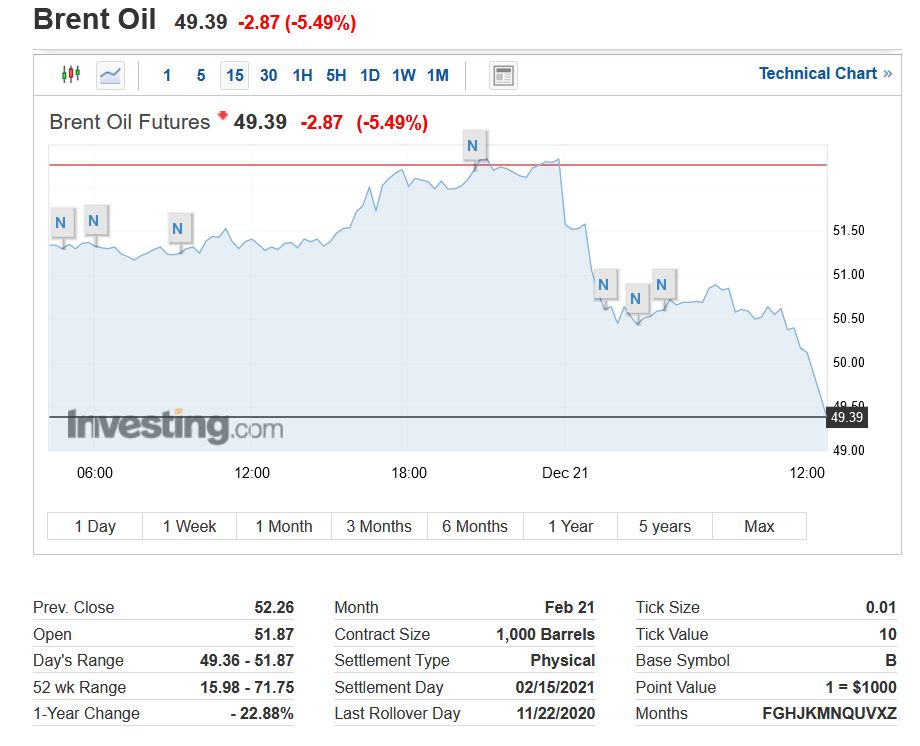Set interval to 1H

[x=303, y=75]
